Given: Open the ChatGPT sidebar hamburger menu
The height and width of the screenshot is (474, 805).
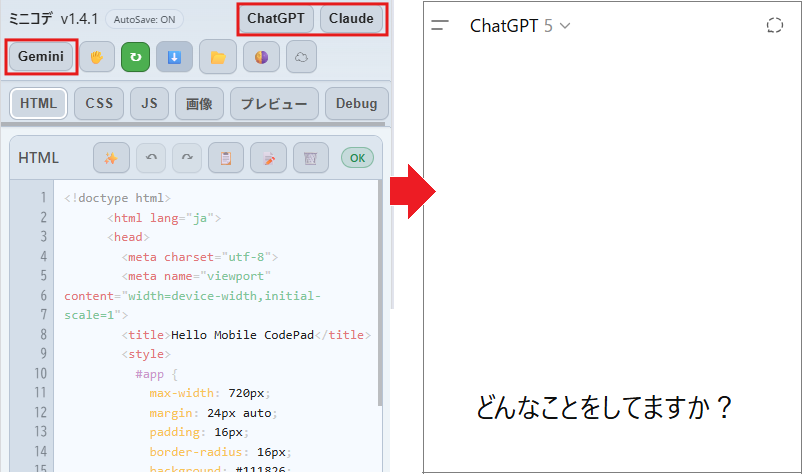Looking at the screenshot, I should [440, 26].
